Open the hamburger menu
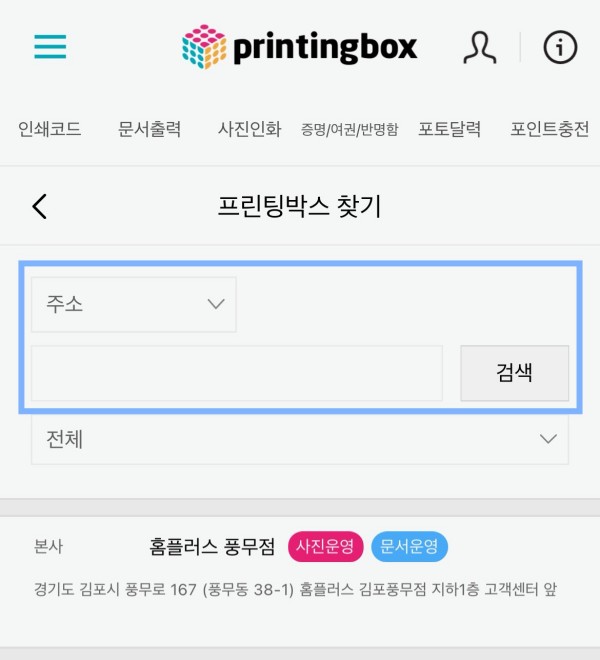 coord(50,47)
